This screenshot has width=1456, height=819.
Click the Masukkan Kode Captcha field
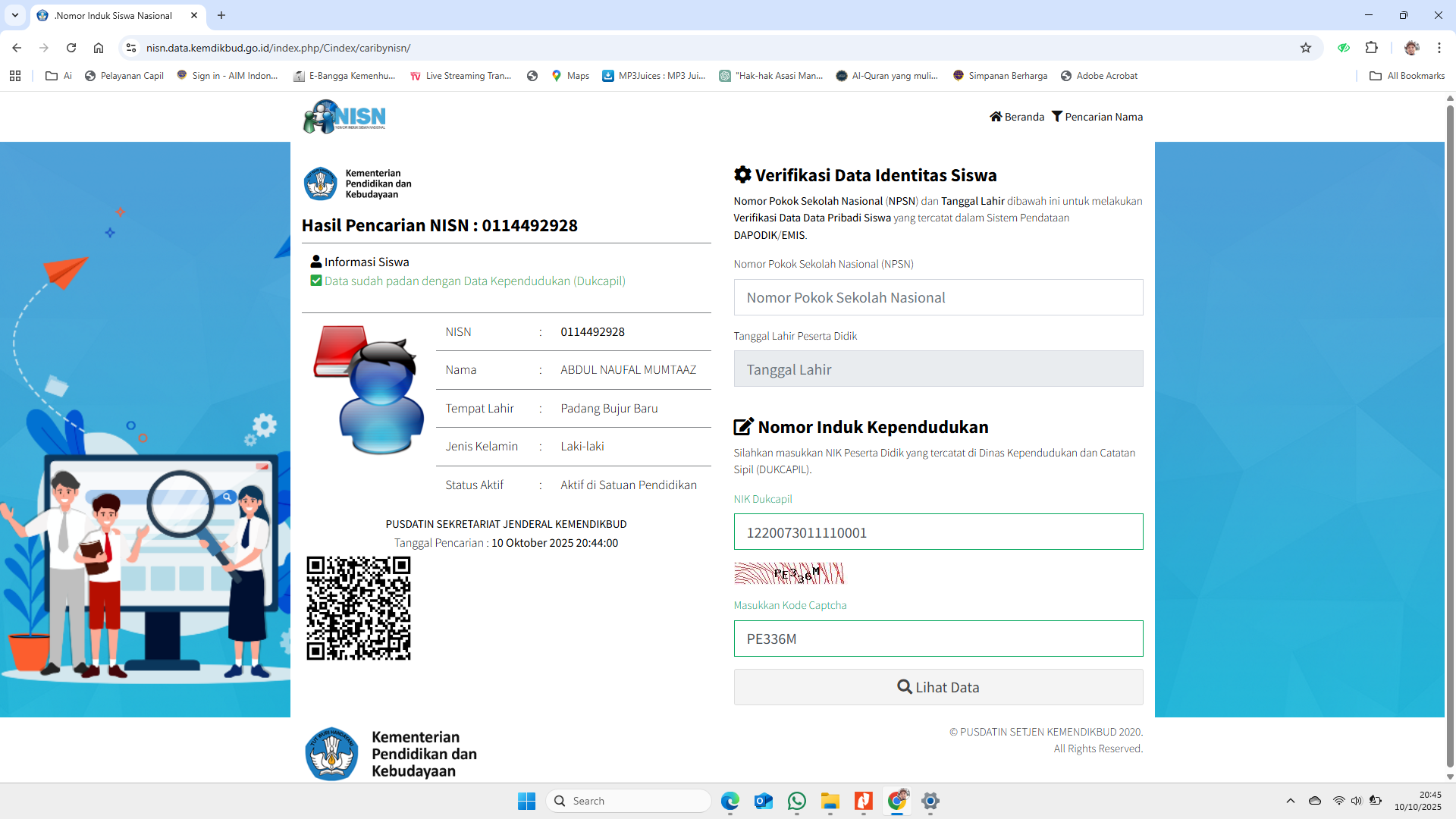pyautogui.click(x=938, y=639)
